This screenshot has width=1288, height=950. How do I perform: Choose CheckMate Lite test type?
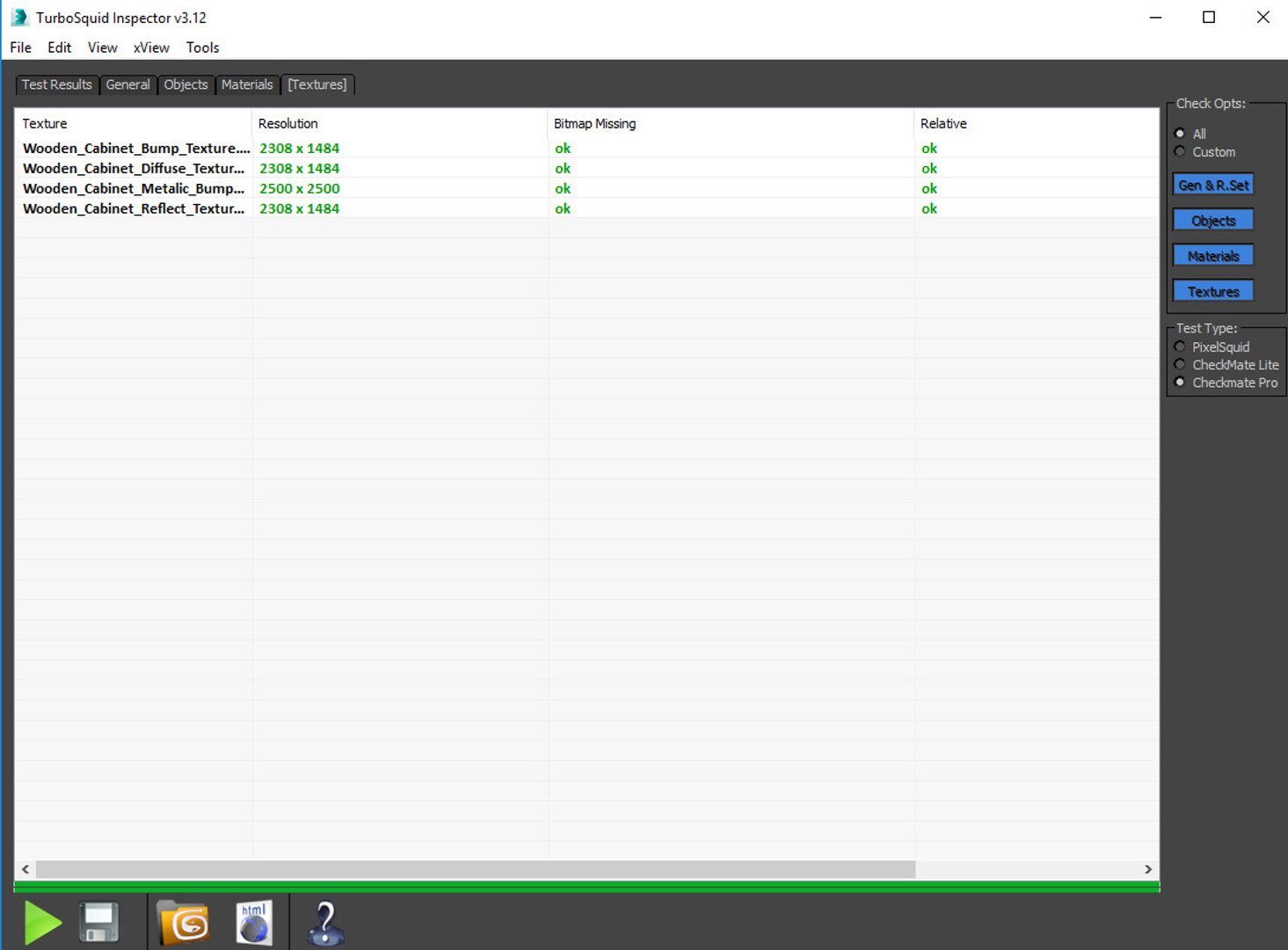pyautogui.click(x=1180, y=364)
